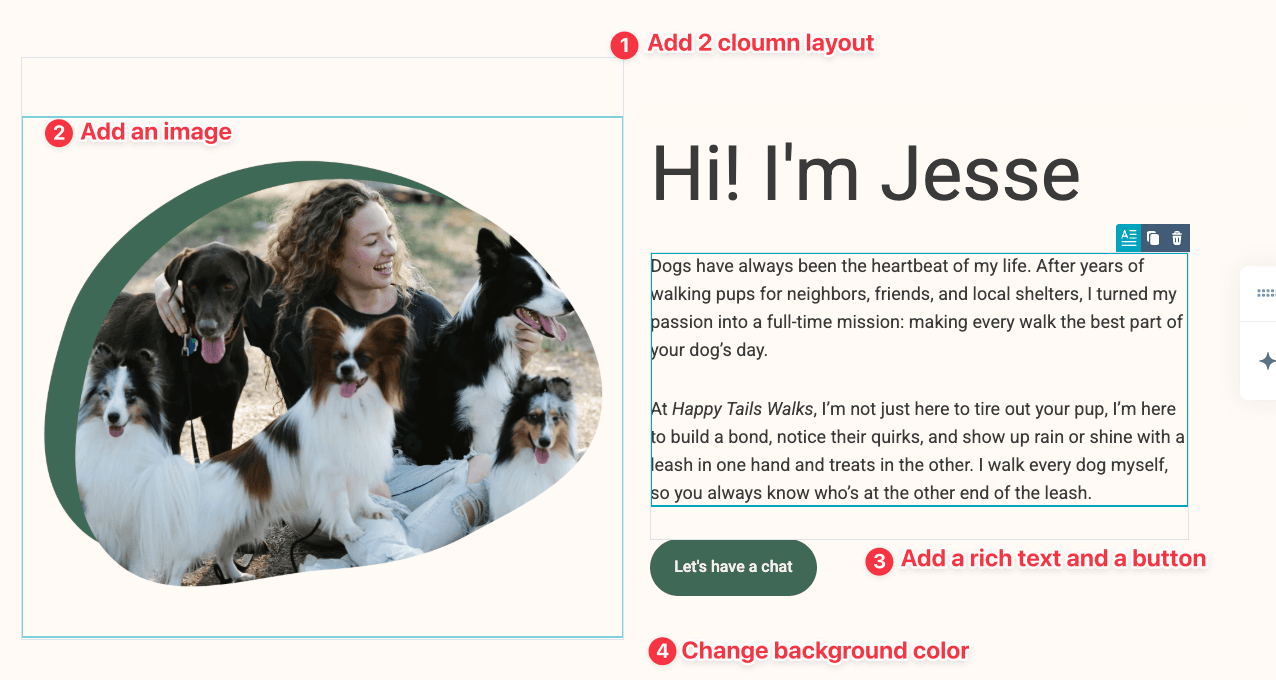Image resolution: width=1276 pixels, height=680 pixels.
Task: Duplicate the selected text module
Action: pos(1153,238)
